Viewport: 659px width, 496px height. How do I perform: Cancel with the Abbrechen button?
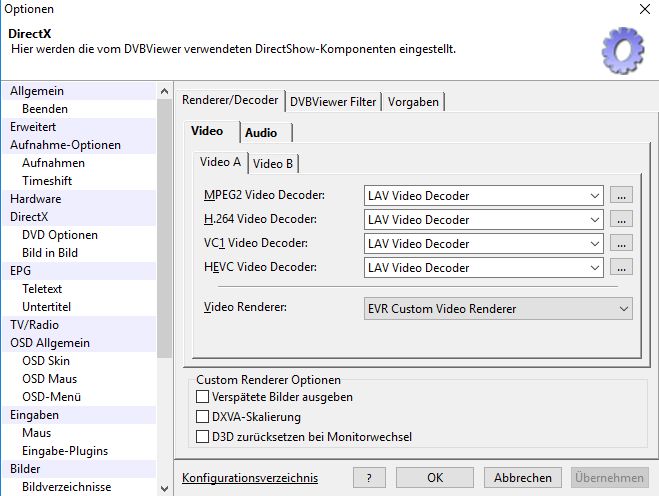coord(523,478)
